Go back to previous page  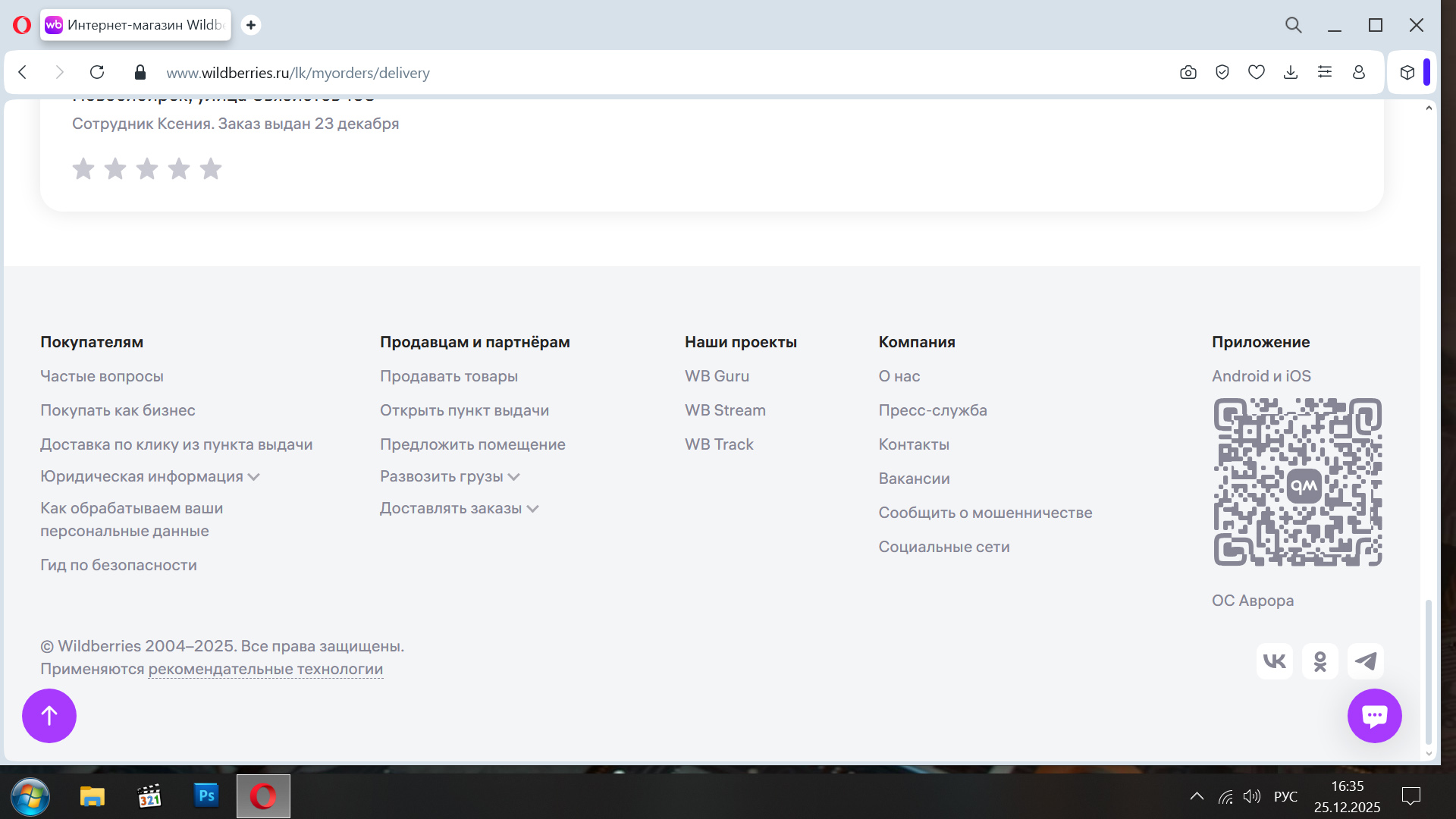23,73
